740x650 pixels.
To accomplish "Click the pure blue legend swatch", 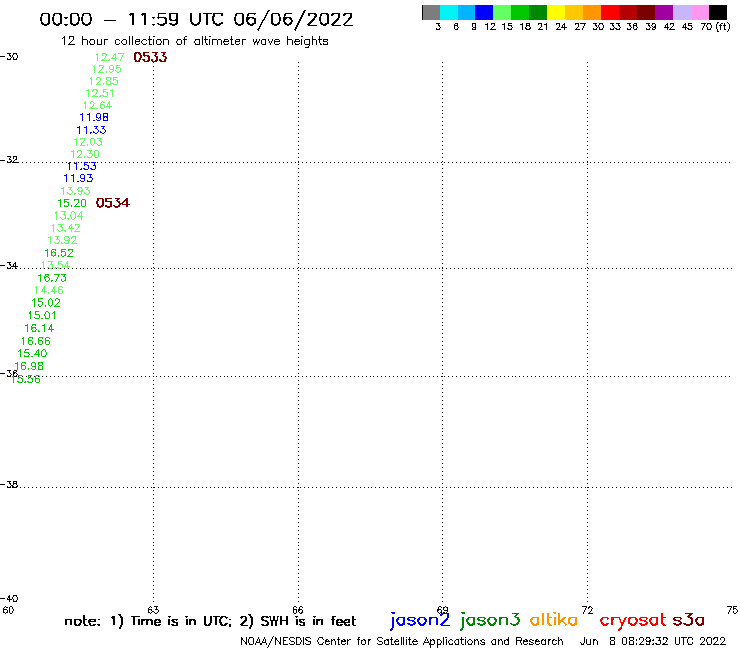I will click(x=484, y=12).
